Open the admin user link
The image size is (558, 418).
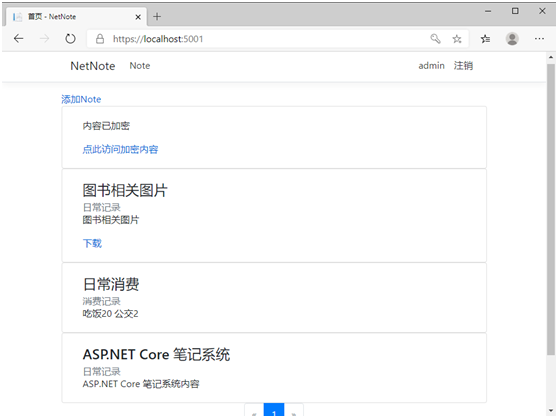point(431,66)
